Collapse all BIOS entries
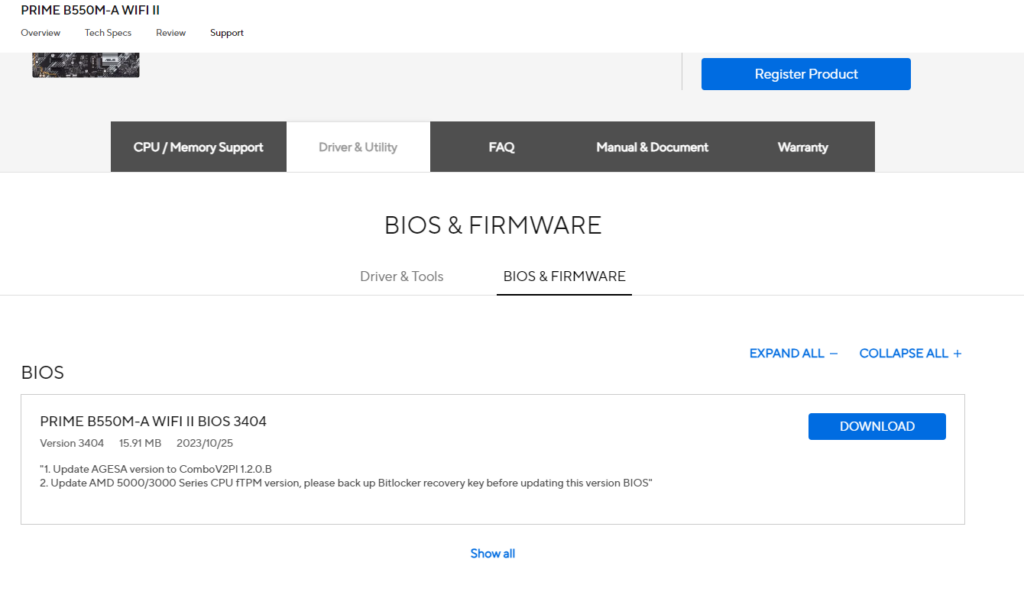Screen dimensions: 1024x598 903,353
